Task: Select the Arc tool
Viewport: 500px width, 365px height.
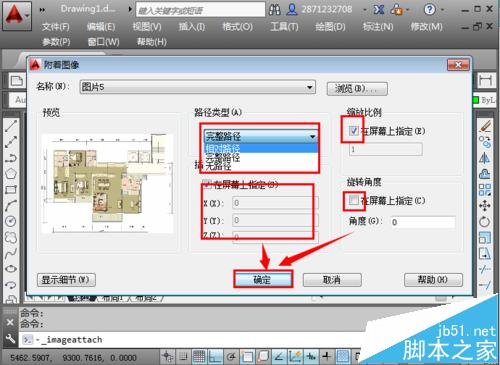Action: pyautogui.click(x=11, y=205)
